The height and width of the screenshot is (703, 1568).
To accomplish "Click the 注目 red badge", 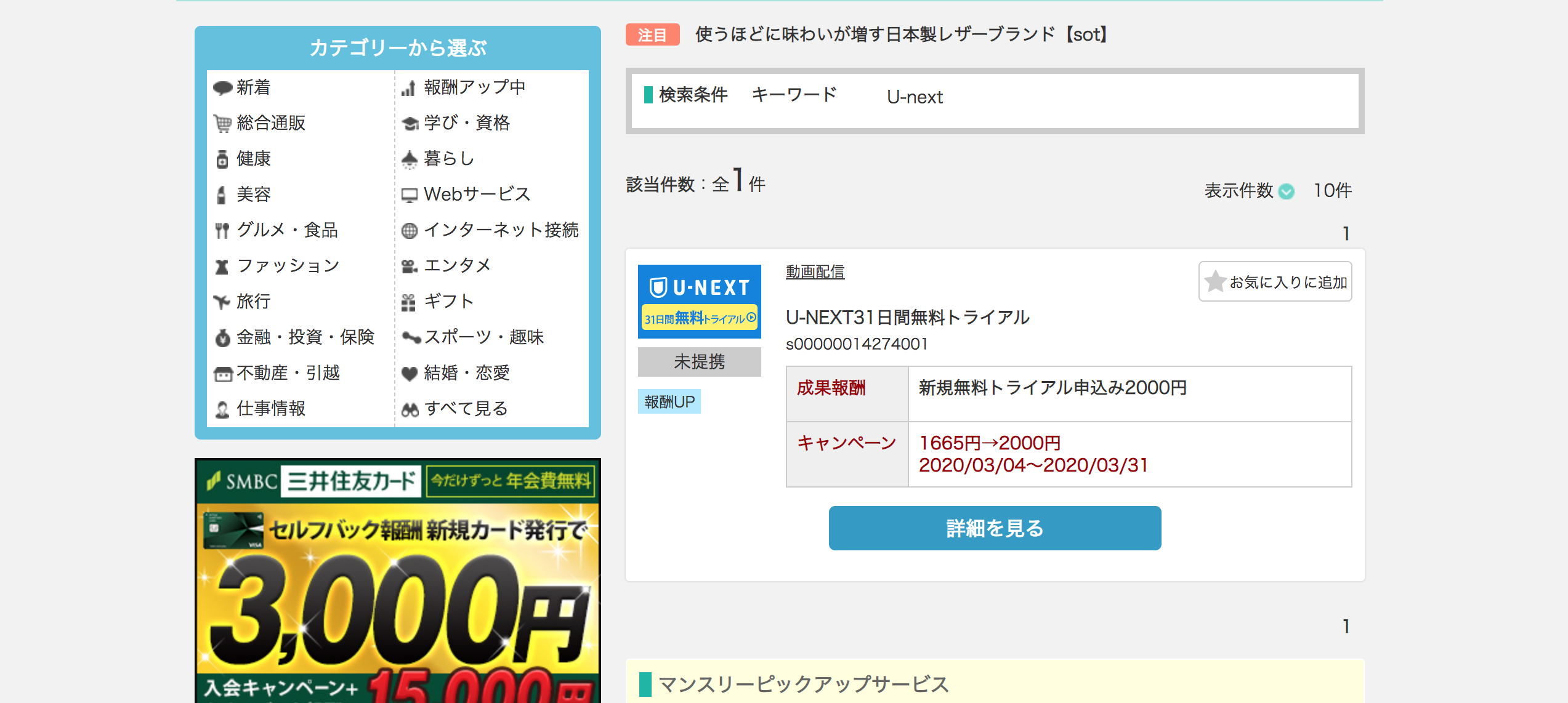I will 652,34.
